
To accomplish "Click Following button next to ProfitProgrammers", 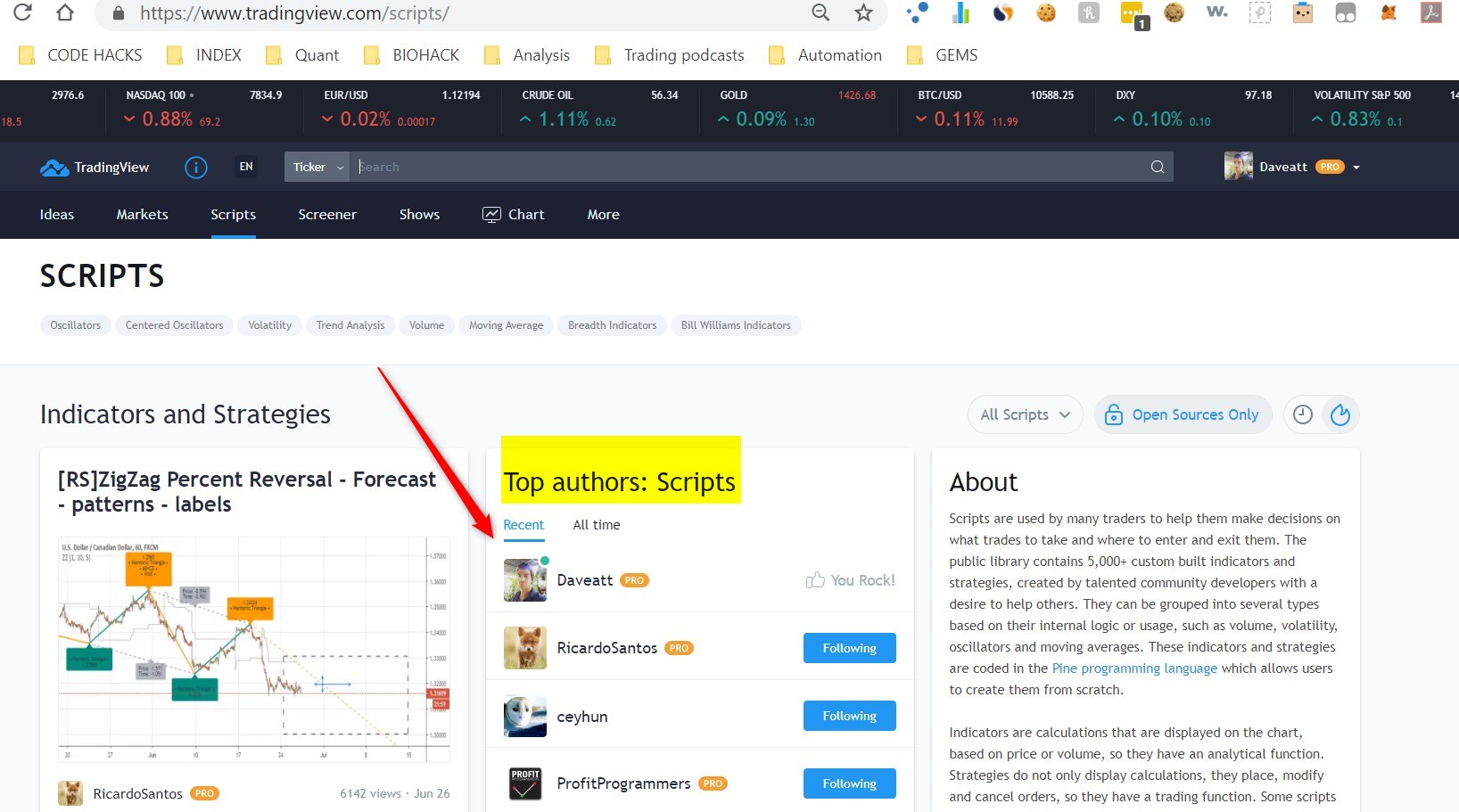I will [850, 783].
